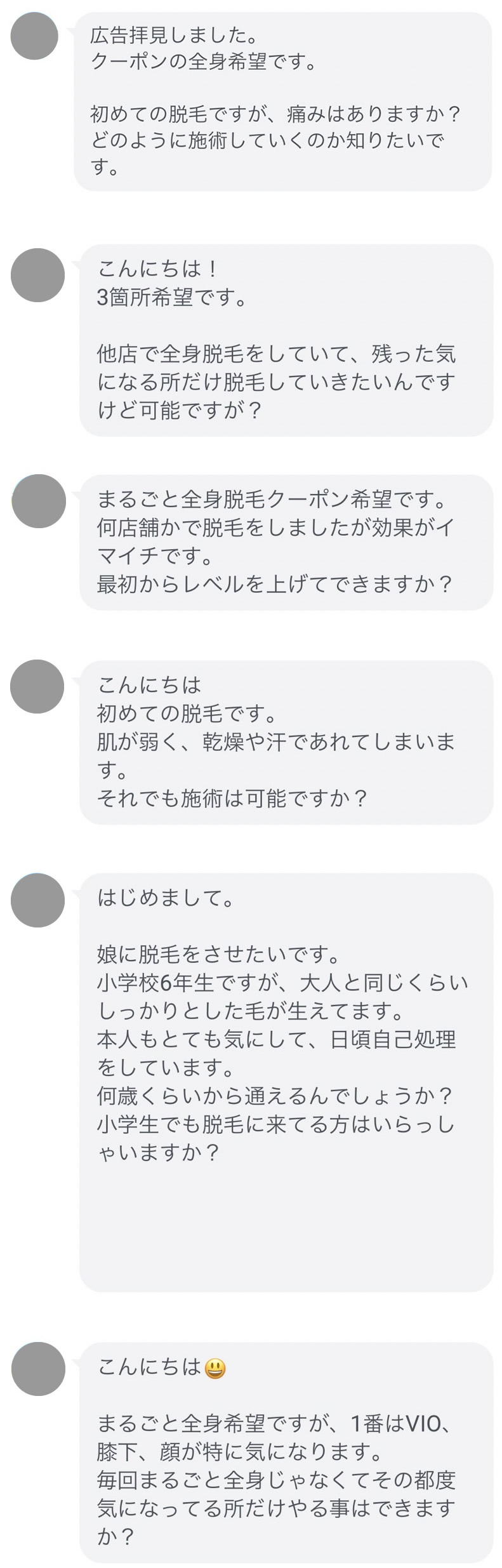Tap the bubble about 乾燥や汗であれてしまいます
The image size is (502, 1568).
pyautogui.click(x=286, y=742)
